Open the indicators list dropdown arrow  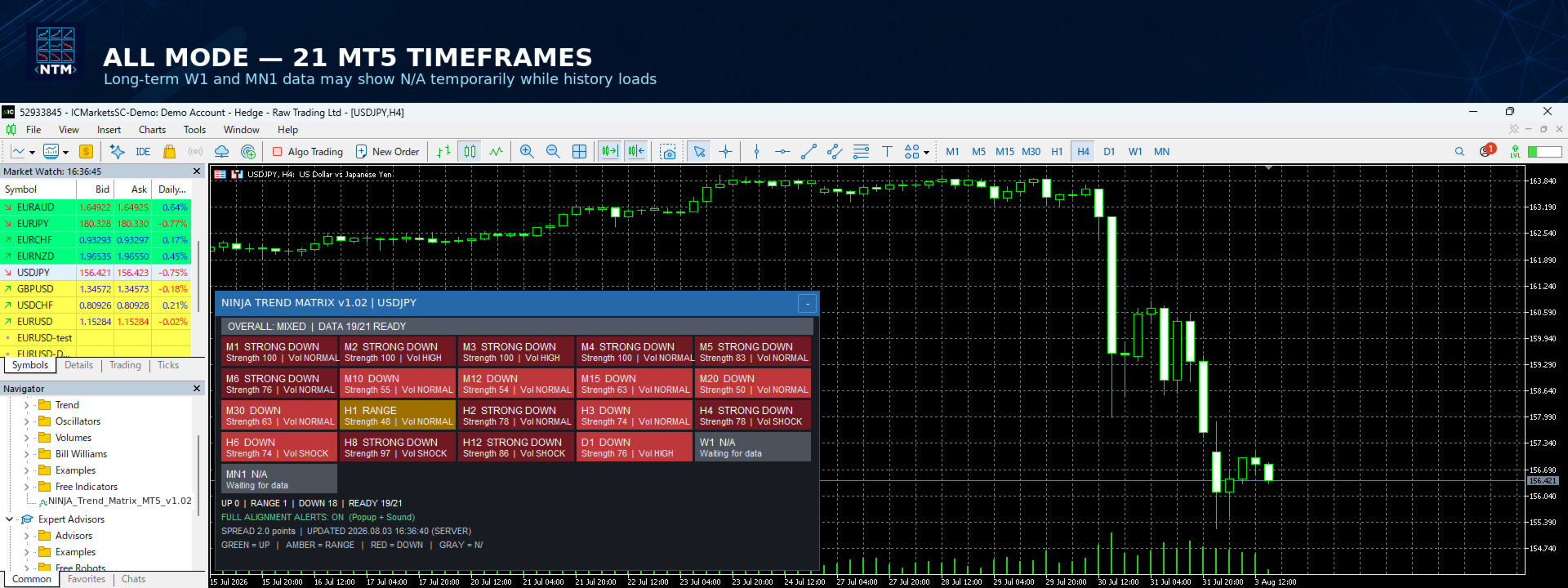click(x=65, y=152)
